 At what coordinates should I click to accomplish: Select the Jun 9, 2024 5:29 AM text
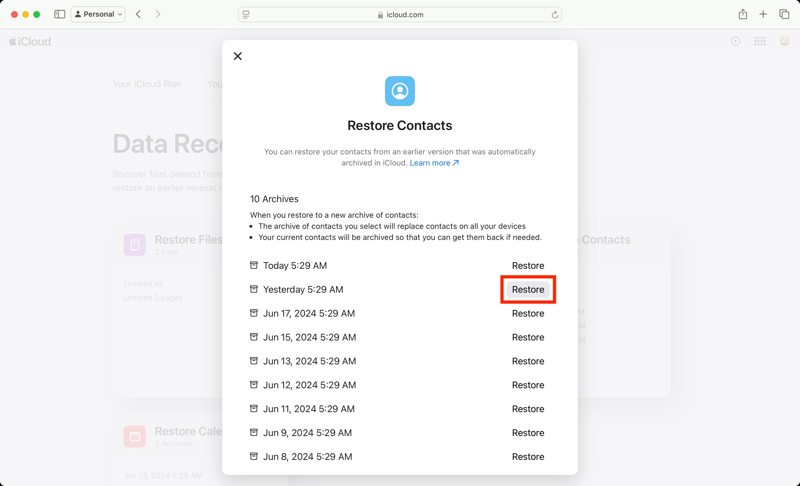(x=308, y=433)
